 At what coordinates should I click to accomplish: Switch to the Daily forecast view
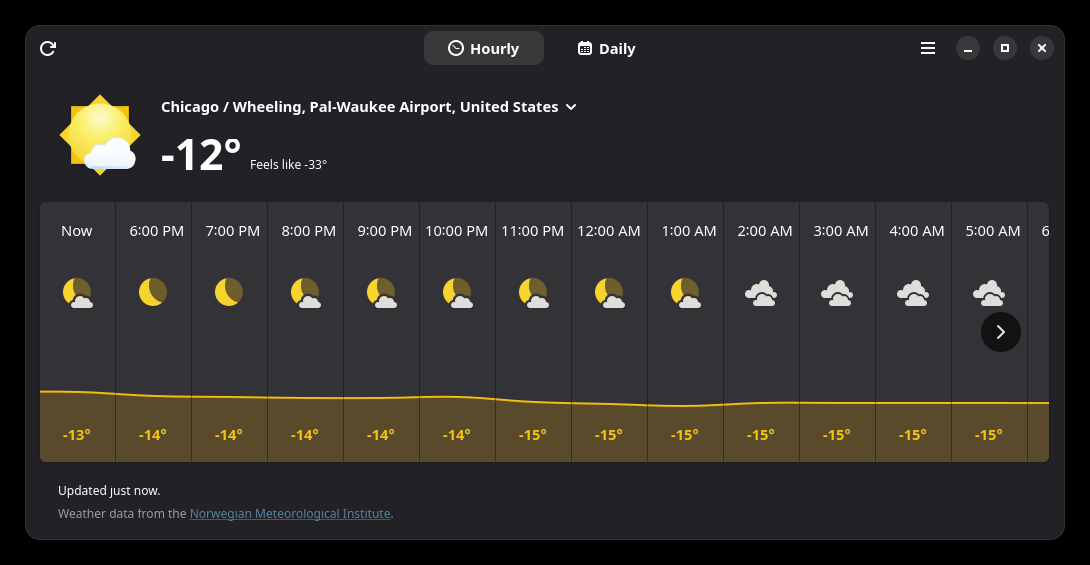[606, 48]
